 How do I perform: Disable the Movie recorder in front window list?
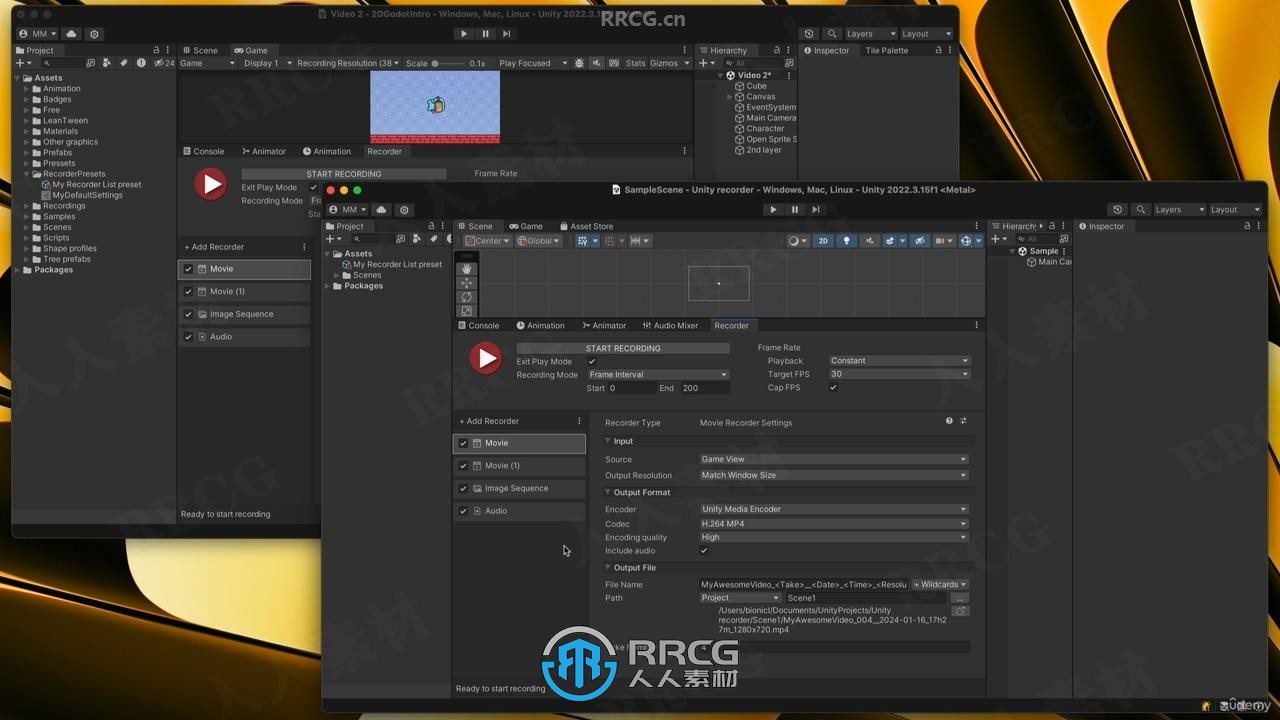(463, 443)
